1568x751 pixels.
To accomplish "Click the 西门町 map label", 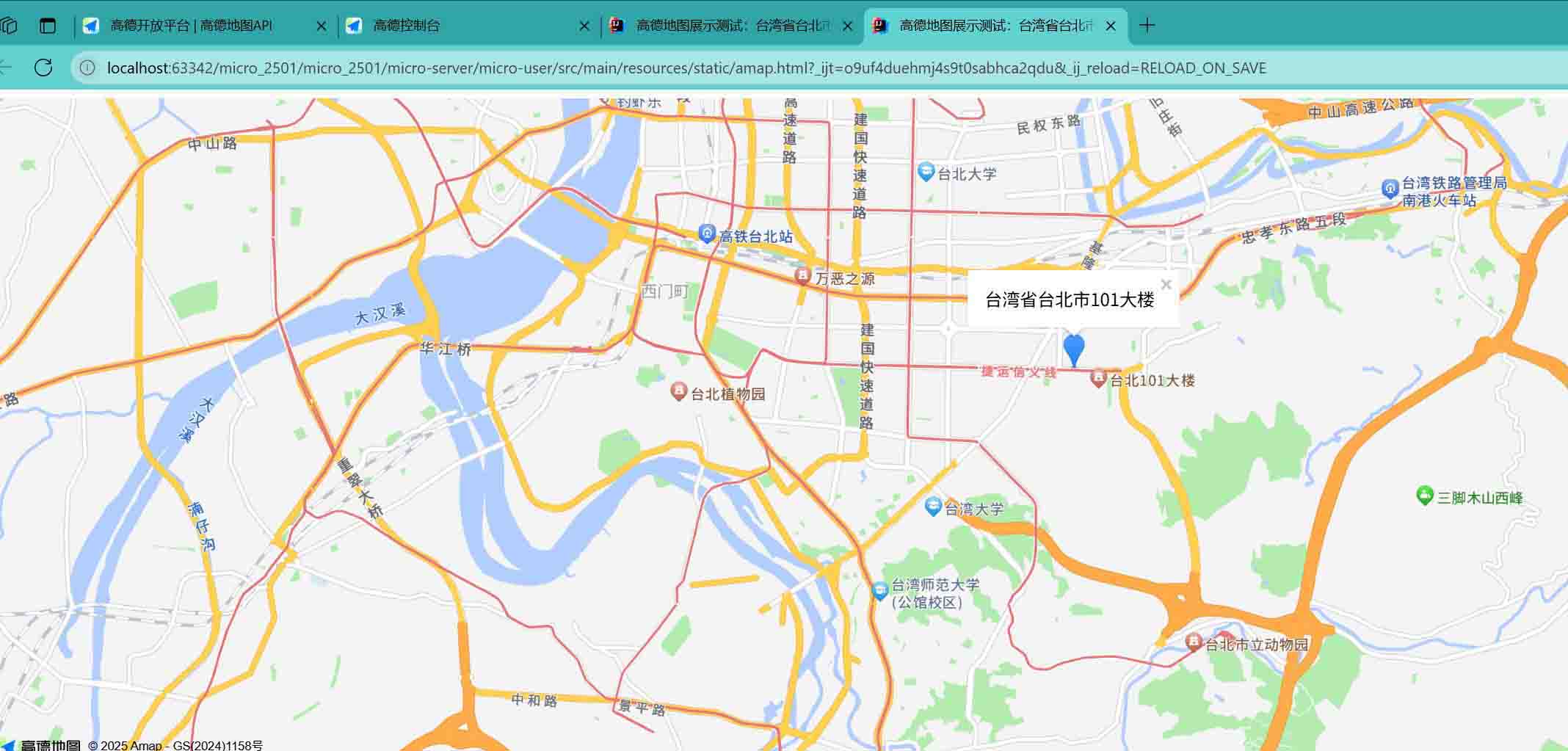I will coord(665,291).
